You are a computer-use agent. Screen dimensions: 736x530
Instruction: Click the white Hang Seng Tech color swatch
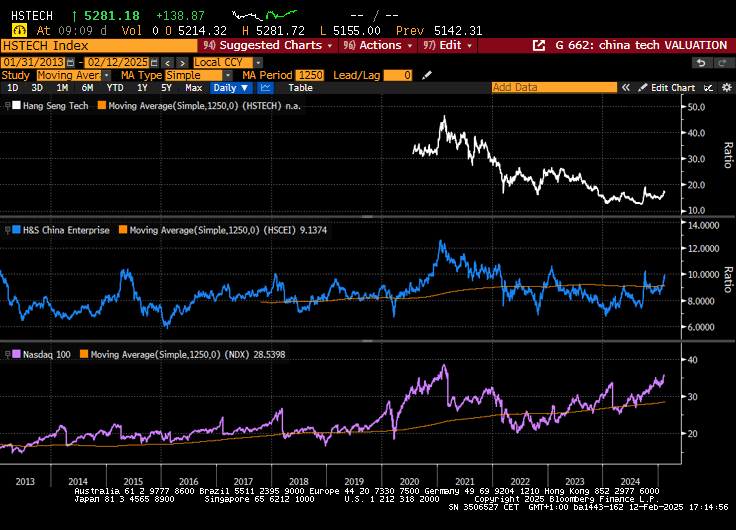16,105
